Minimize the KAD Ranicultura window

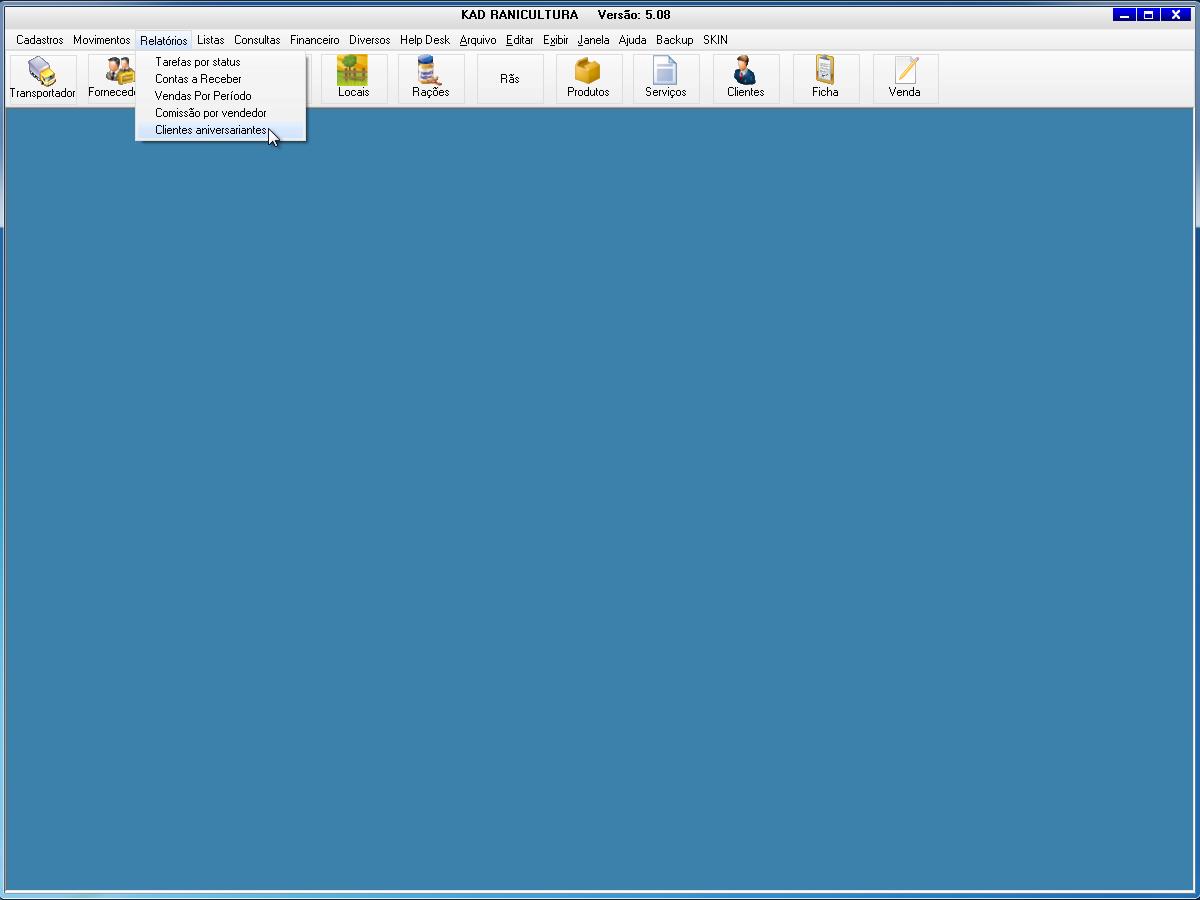(1125, 15)
